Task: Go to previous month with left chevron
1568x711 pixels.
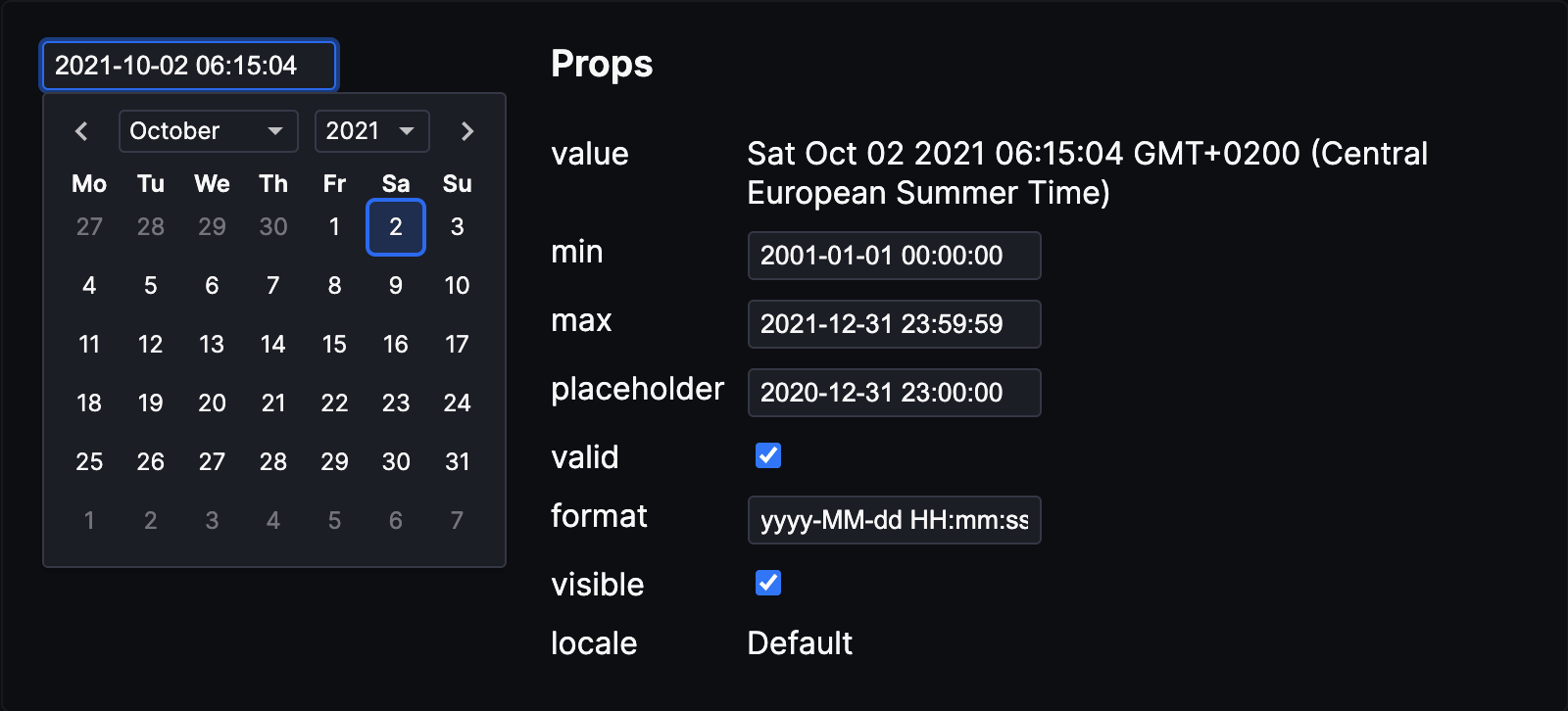Action: pos(81,131)
